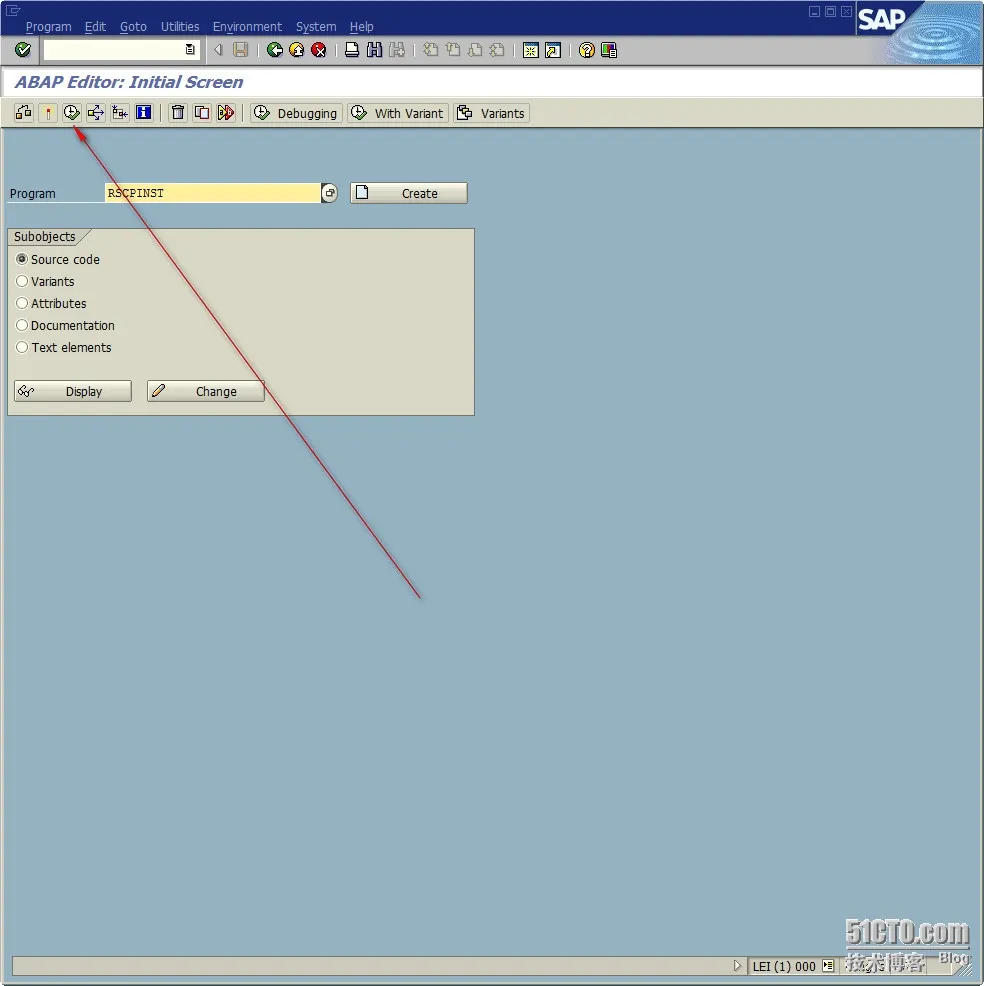The width and height of the screenshot is (984, 986).
Task: Click the green Back arrow icon
Action: coord(274,50)
